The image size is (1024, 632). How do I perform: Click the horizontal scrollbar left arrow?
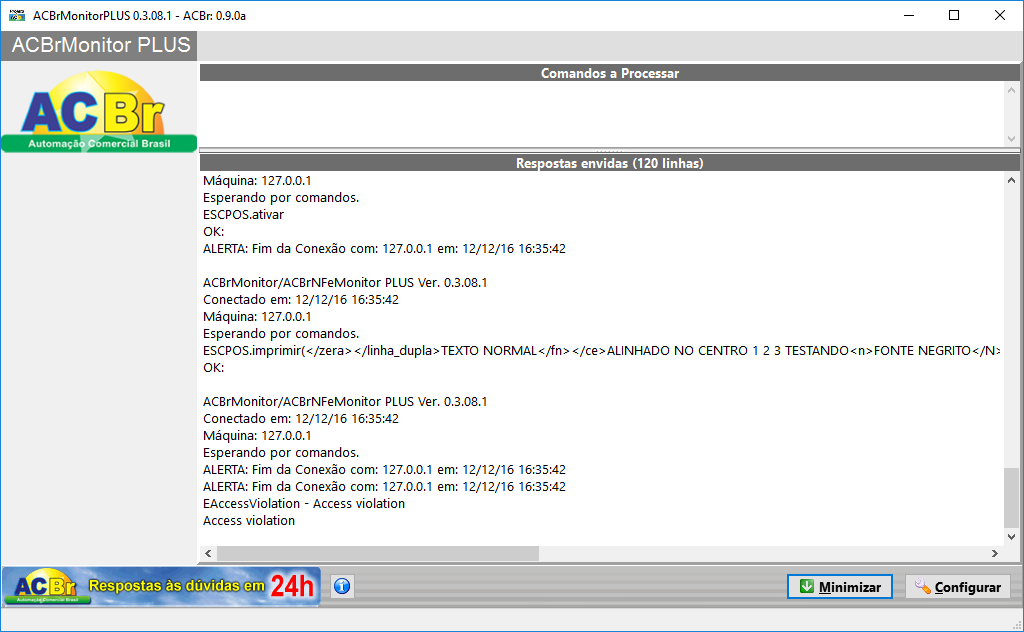pyautogui.click(x=208, y=553)
